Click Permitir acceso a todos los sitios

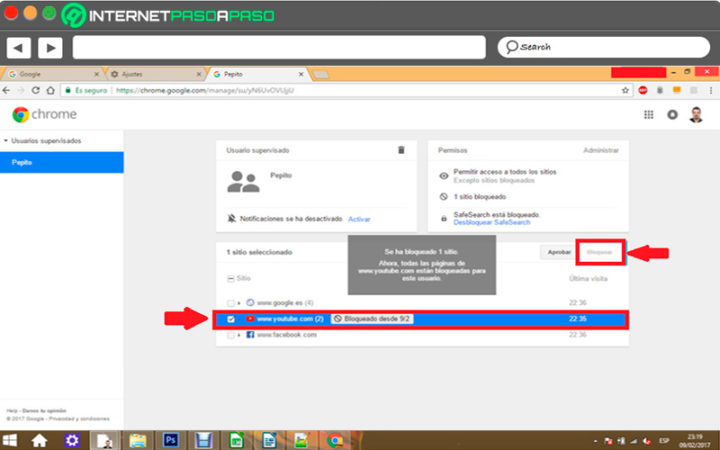point(505,172)
